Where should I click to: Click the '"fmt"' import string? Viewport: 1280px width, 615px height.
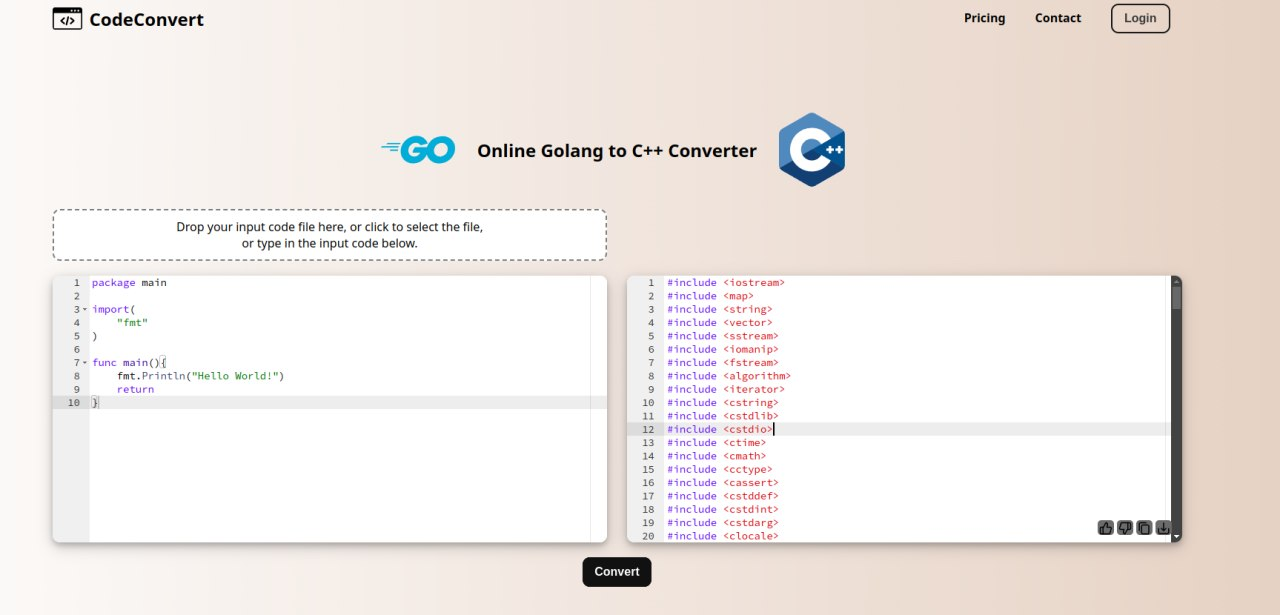click(x=132, y=323)
